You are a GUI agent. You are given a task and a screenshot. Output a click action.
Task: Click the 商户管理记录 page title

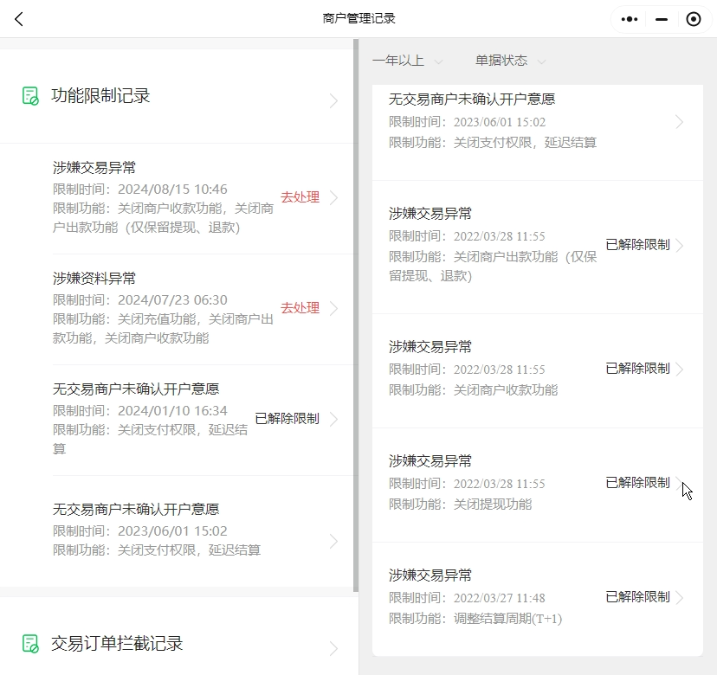pos(358,19)
